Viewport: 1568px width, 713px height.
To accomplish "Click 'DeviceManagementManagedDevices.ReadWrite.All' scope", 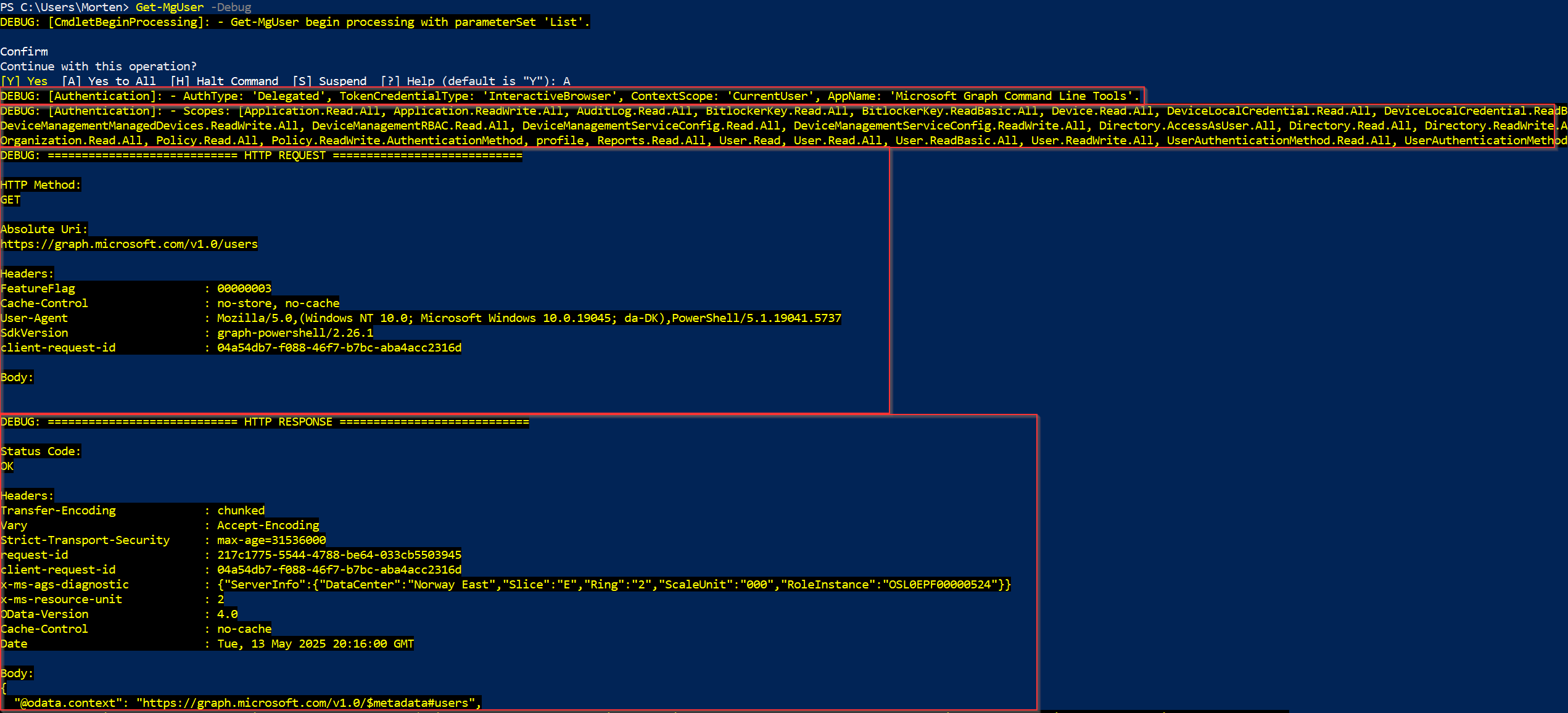I will click(149, 126).
